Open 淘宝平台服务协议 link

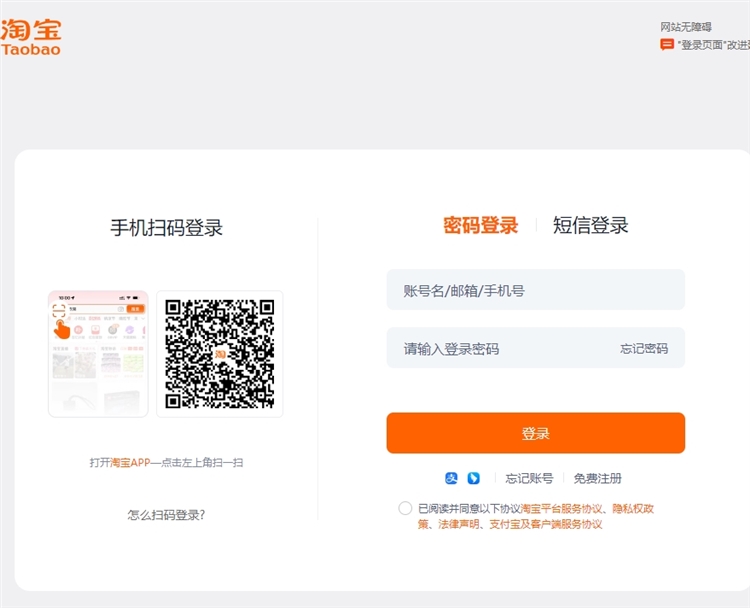pyautogui.click(x=561, y=508)
